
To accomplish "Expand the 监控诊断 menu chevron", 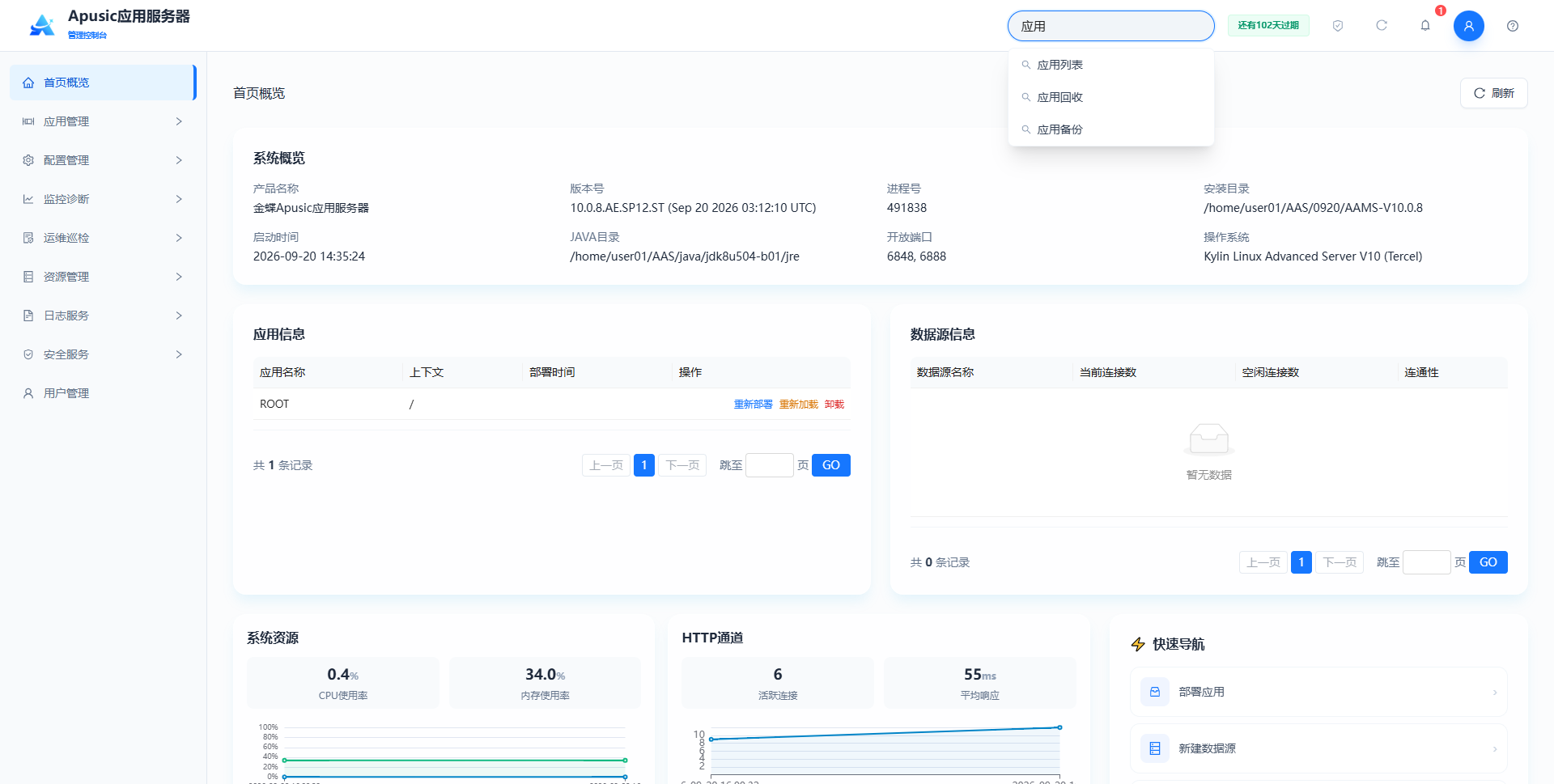I will 179,199.
